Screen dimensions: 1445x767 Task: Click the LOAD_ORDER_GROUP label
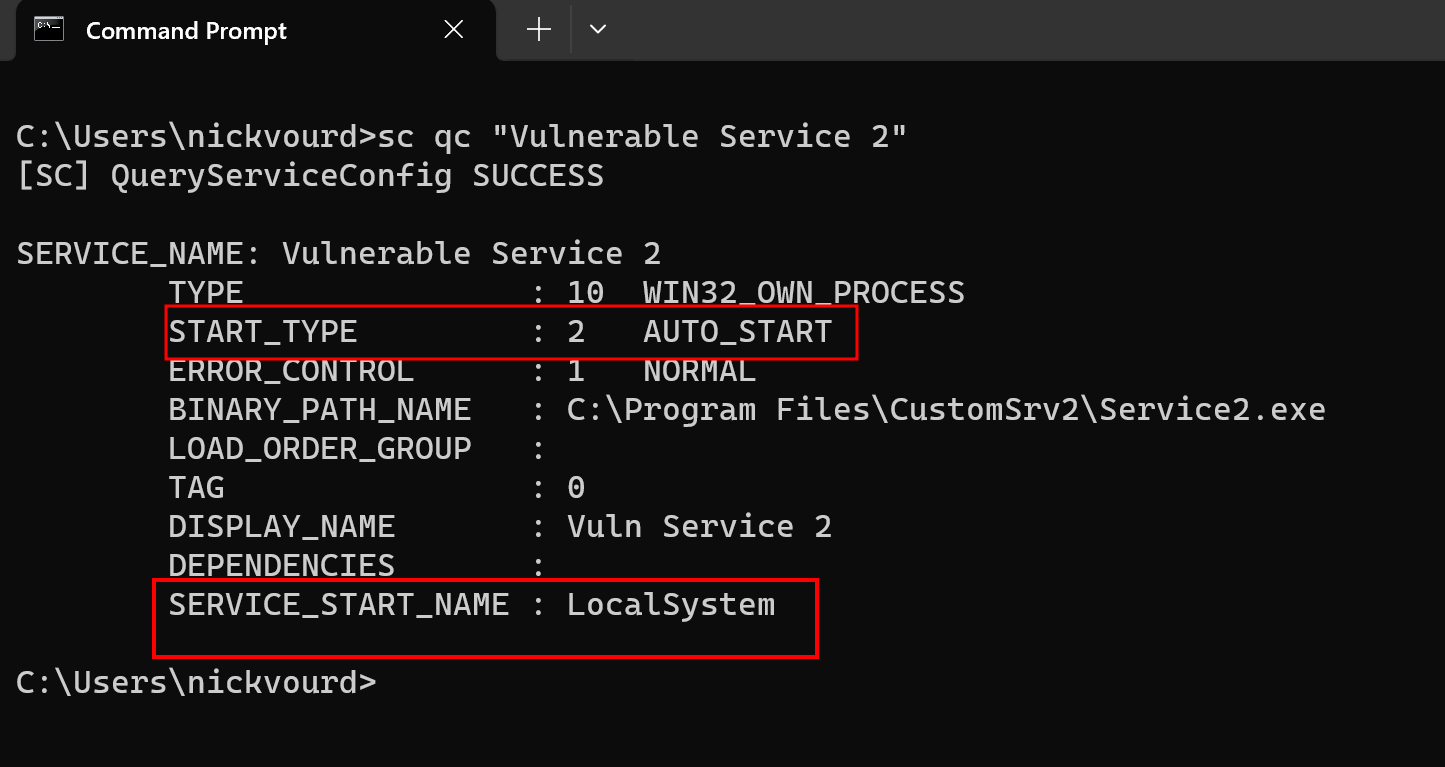tap(319, 449)
